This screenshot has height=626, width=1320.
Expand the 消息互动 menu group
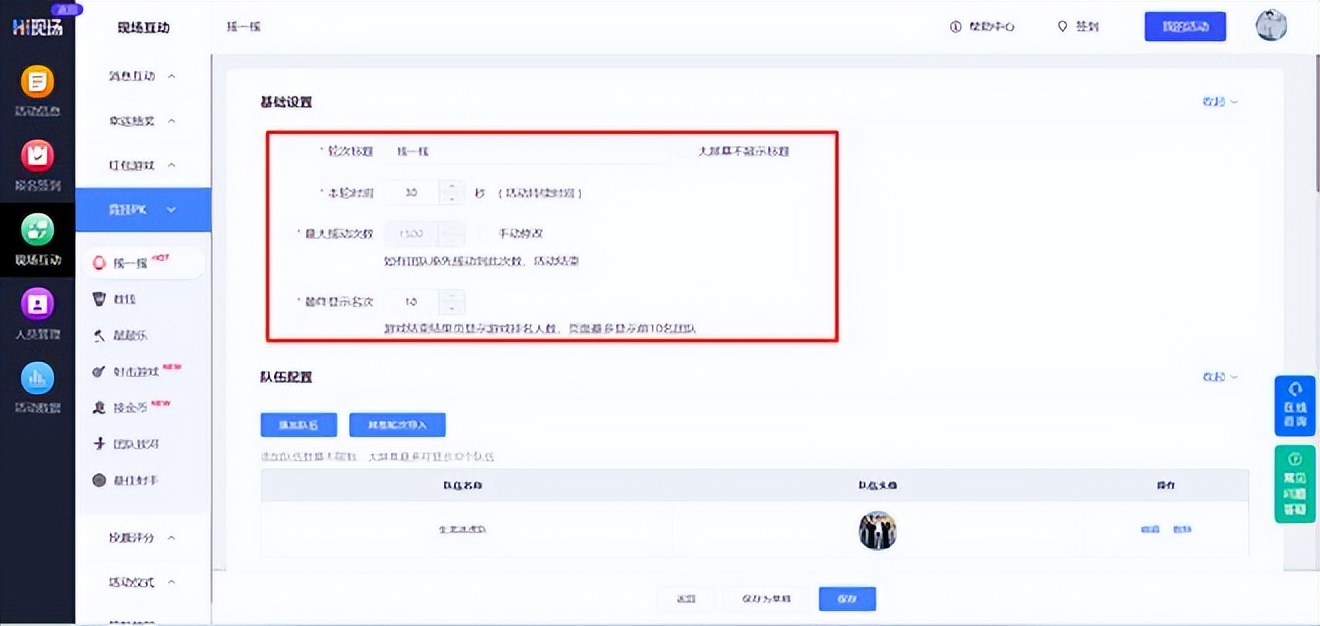pos(143,76)
